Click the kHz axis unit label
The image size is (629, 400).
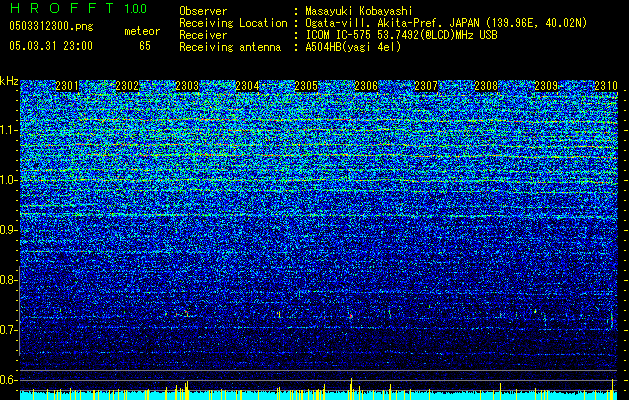point(9,81)
